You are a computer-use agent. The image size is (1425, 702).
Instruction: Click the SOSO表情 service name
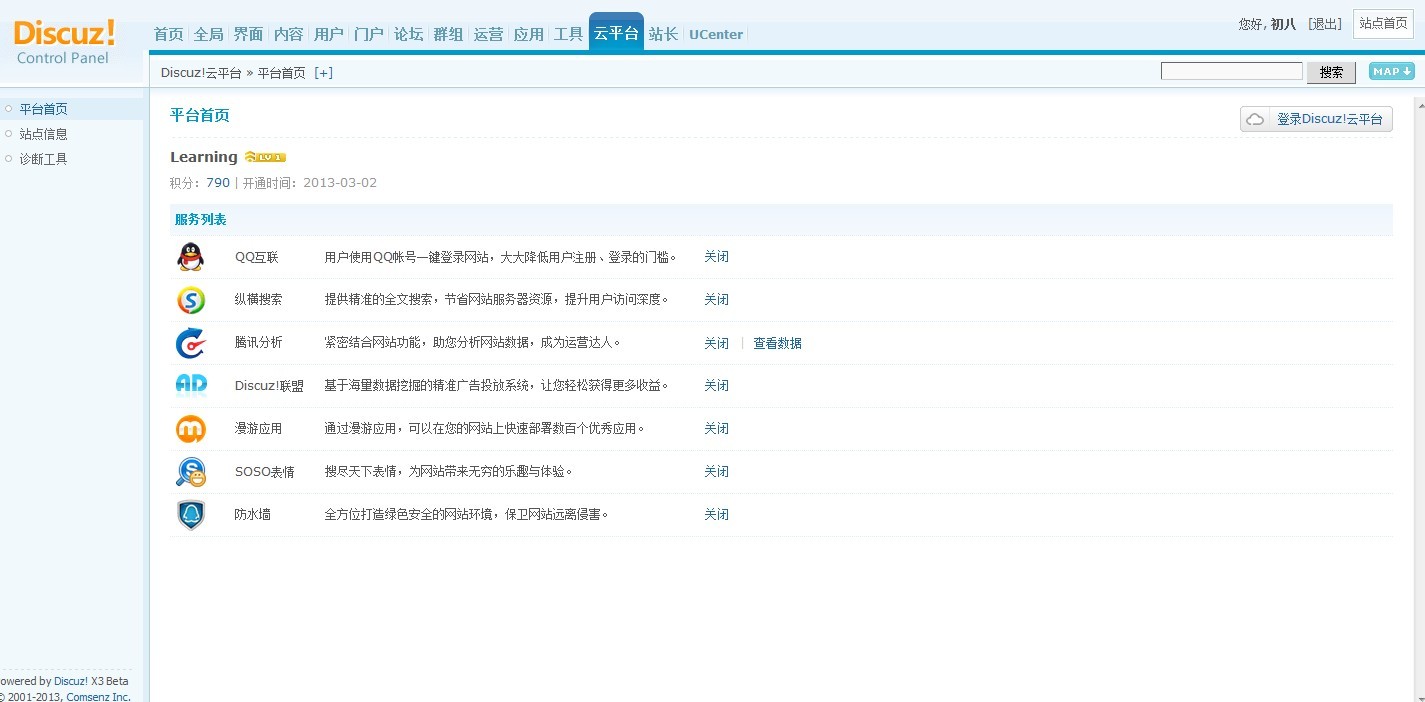coord(265,472)
